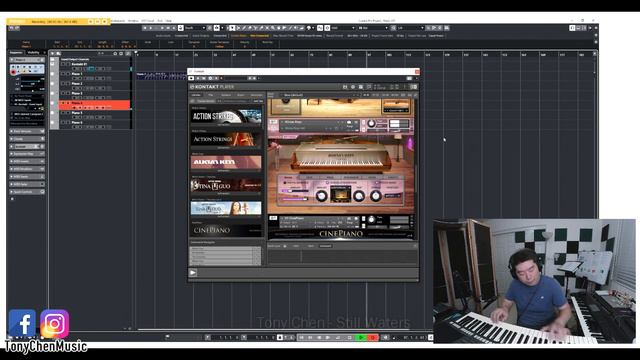Adjust the Tune knob on CinePiano header
Screen dimensions: 640x360
371,220
